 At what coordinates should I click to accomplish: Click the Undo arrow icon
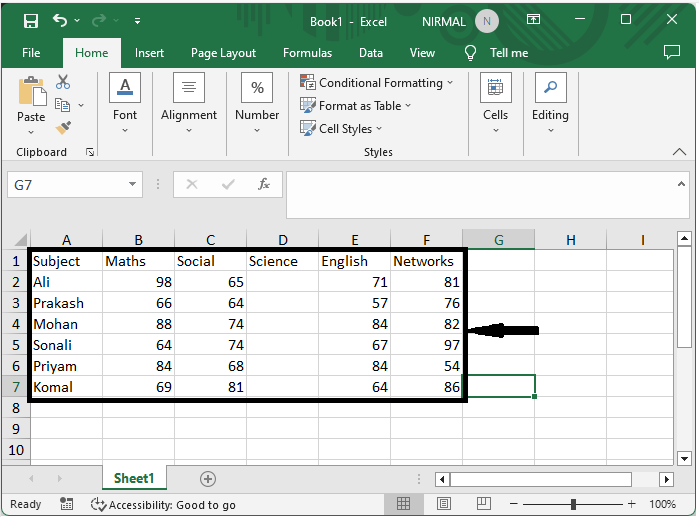[x=60, y=20]
